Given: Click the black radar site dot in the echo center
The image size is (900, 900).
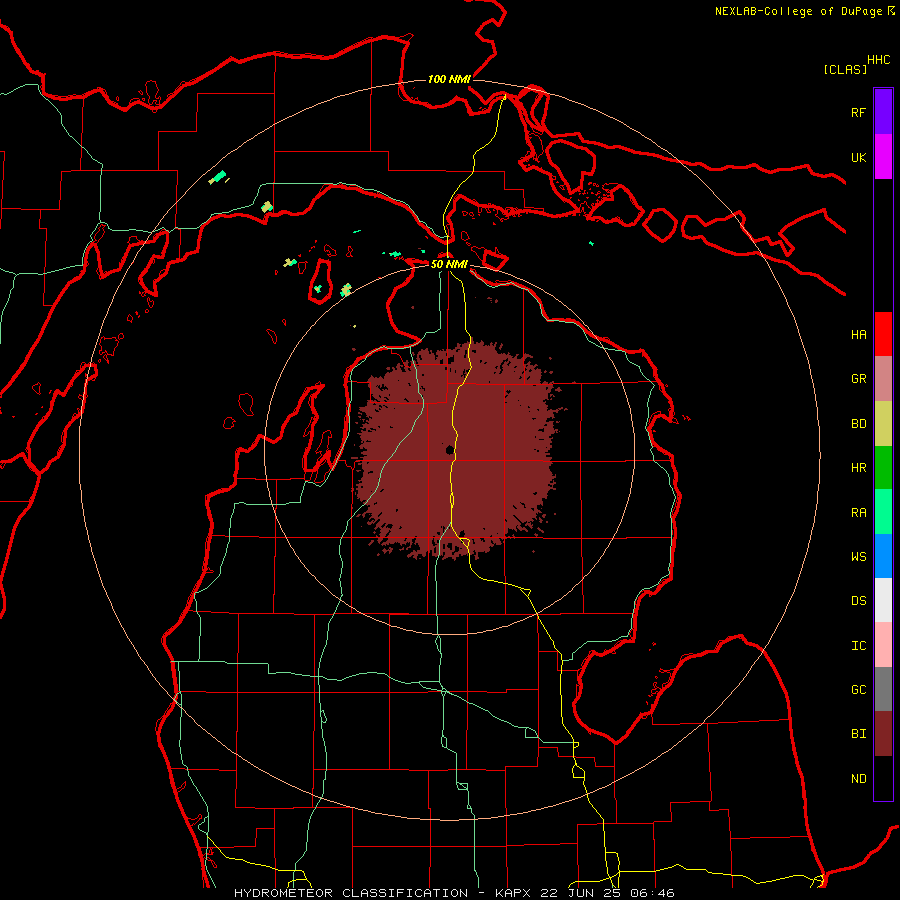Looking at the screenshot, I should (x=451, y=450).
